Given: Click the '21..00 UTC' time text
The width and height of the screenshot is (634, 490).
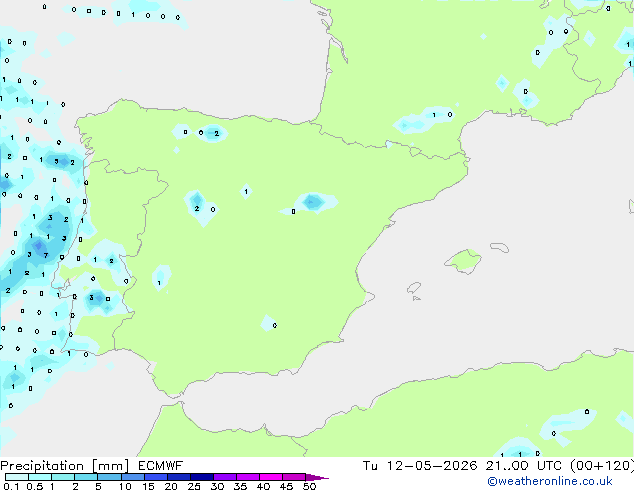Looking at the screenshot, I should pos(523,466).
